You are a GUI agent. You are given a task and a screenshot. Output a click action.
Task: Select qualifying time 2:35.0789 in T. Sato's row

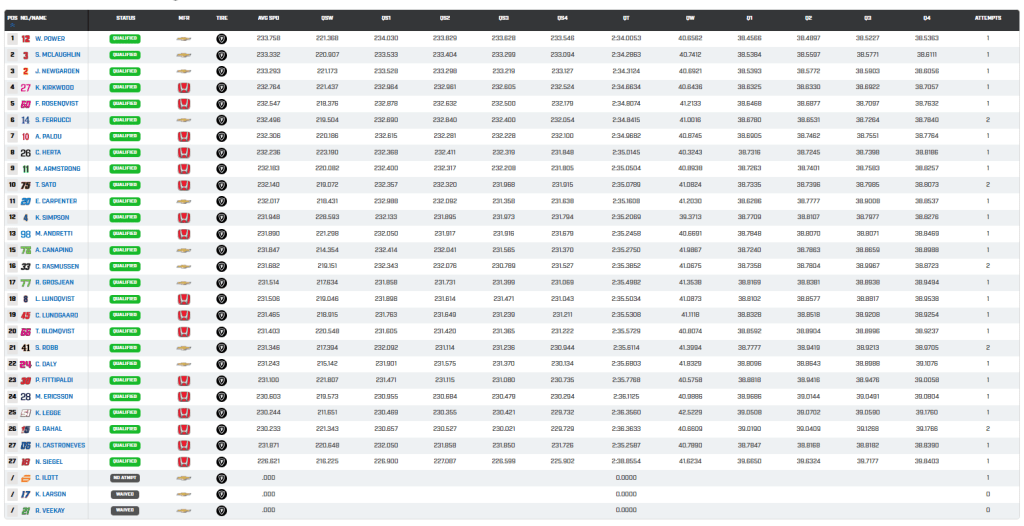point(626,185)
